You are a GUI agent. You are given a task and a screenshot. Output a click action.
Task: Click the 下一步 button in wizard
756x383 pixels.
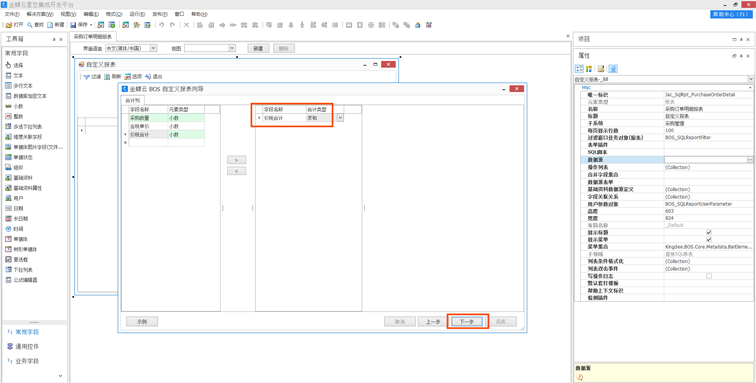point(465,322)
